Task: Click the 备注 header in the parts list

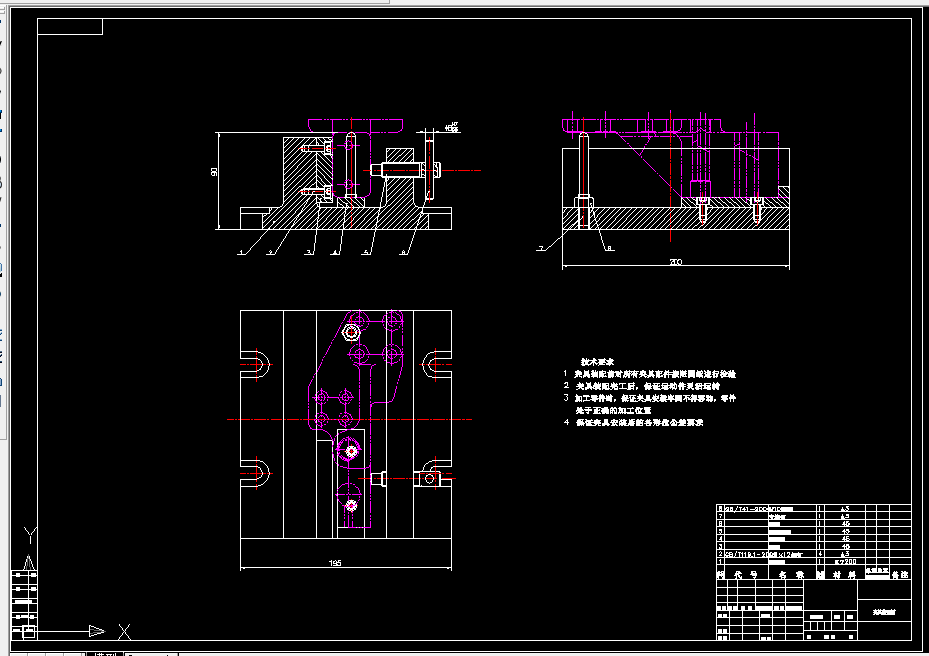Action: pyautogui.click(x=900, y=575)
